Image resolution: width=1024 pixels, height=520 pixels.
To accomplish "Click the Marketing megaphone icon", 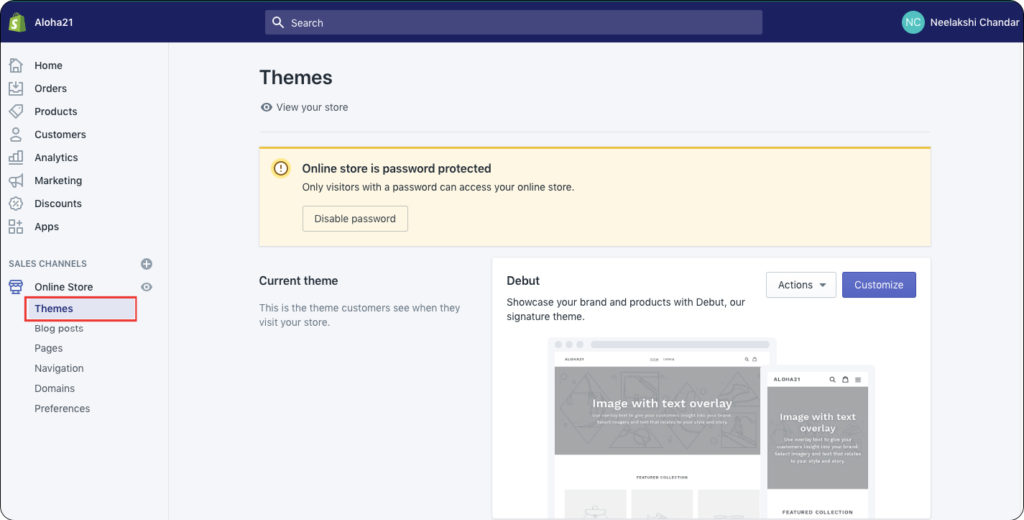I will point(16,180).
